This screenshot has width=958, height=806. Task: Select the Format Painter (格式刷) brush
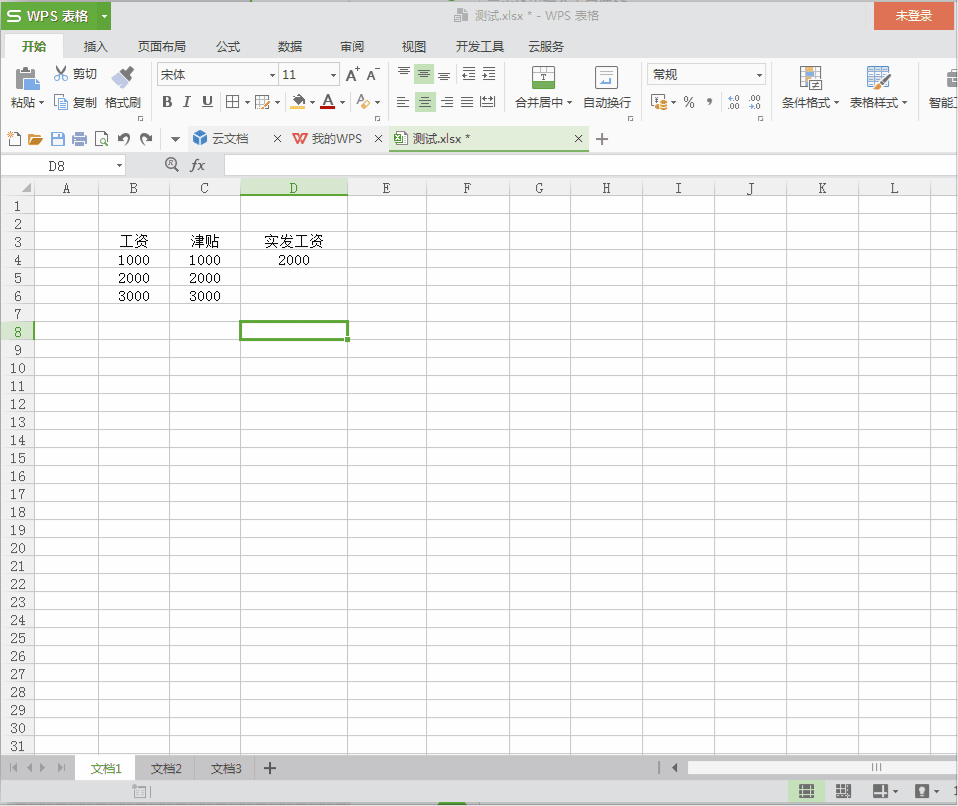123,78
